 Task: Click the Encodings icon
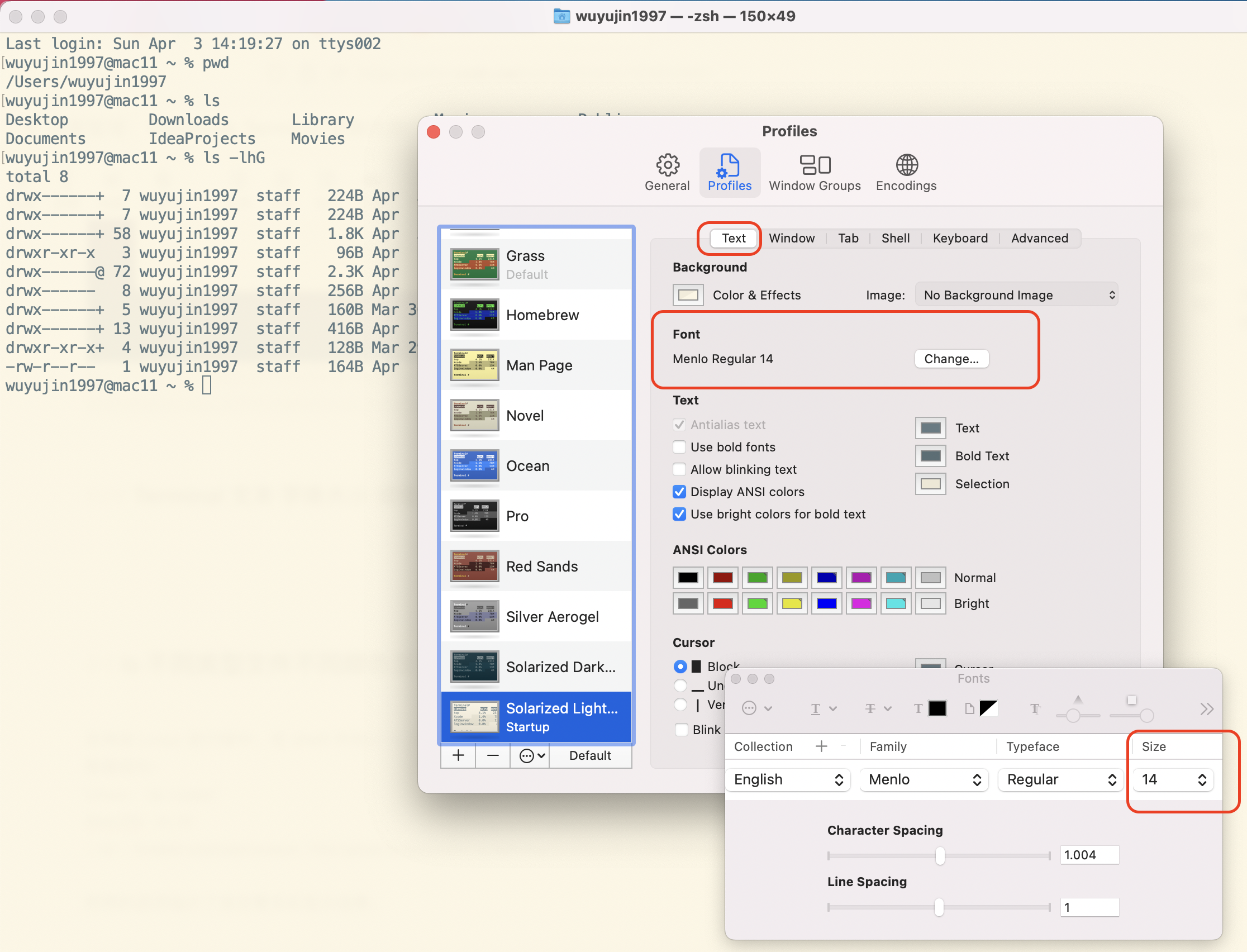pos(905,171)
